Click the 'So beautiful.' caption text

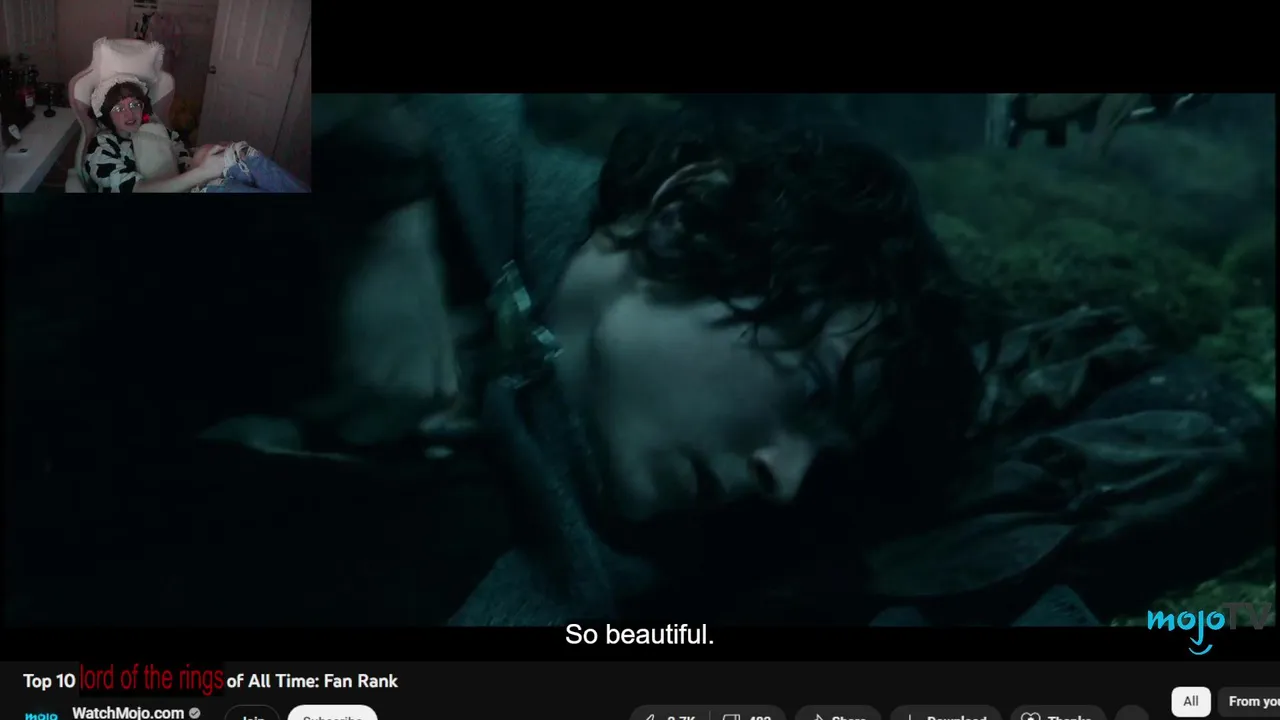[640, 634]
